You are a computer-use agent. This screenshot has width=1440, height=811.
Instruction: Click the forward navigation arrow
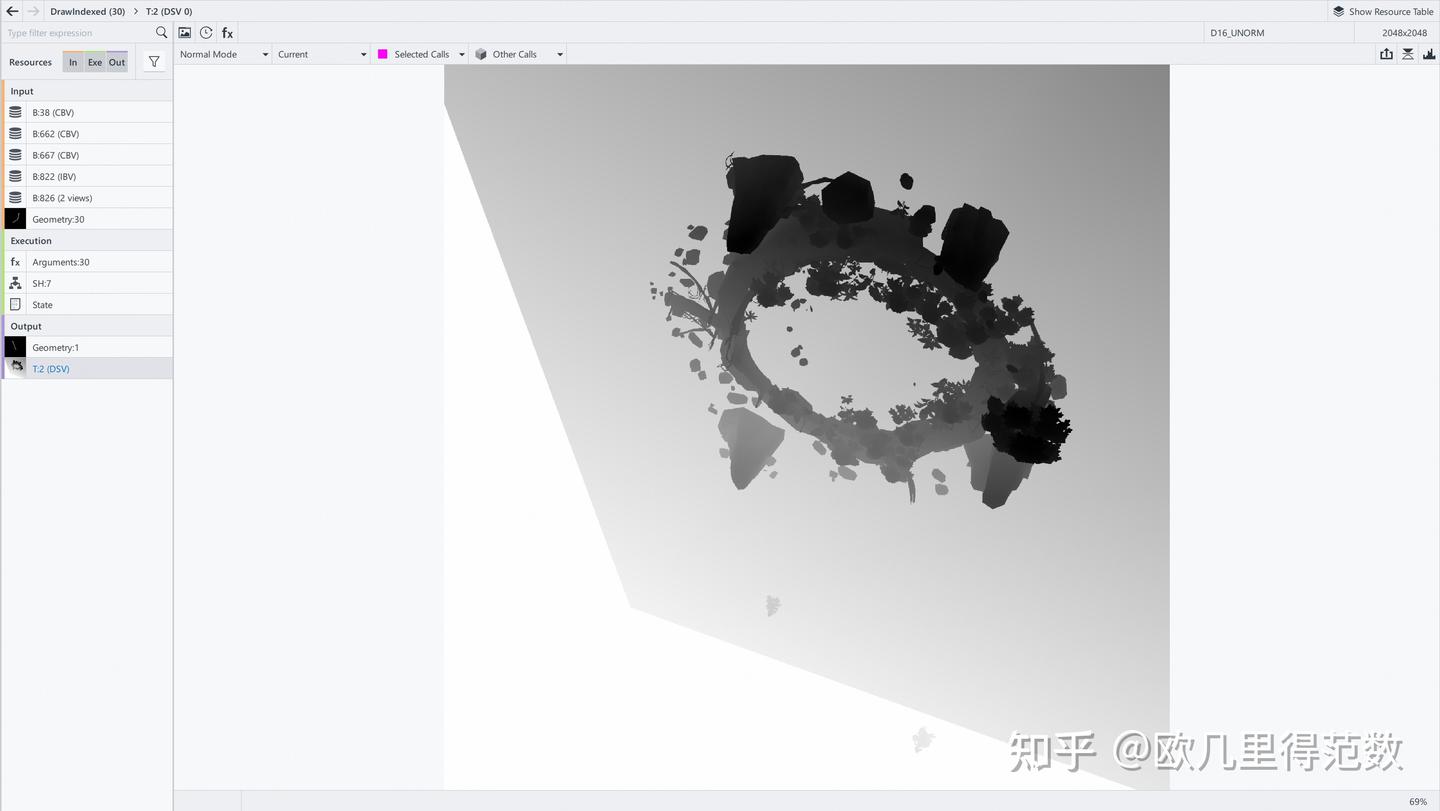[x=33, y=11]
